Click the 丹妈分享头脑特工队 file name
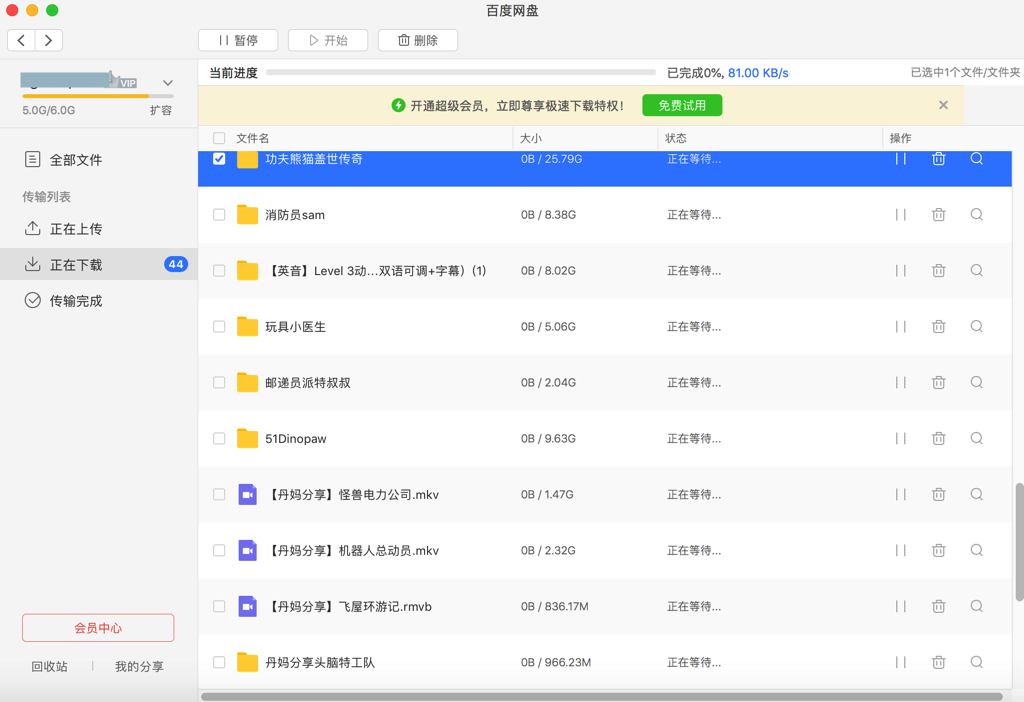This screenshot has width=1024, height=702. point(320,663)
